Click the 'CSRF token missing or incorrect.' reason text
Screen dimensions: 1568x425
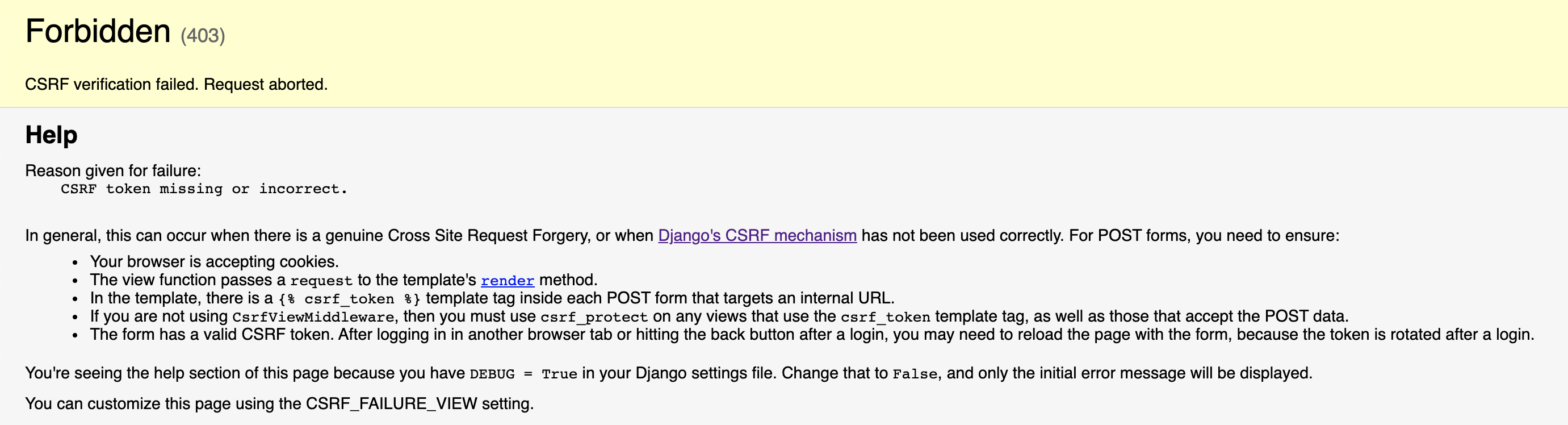[x=203, y=189]
